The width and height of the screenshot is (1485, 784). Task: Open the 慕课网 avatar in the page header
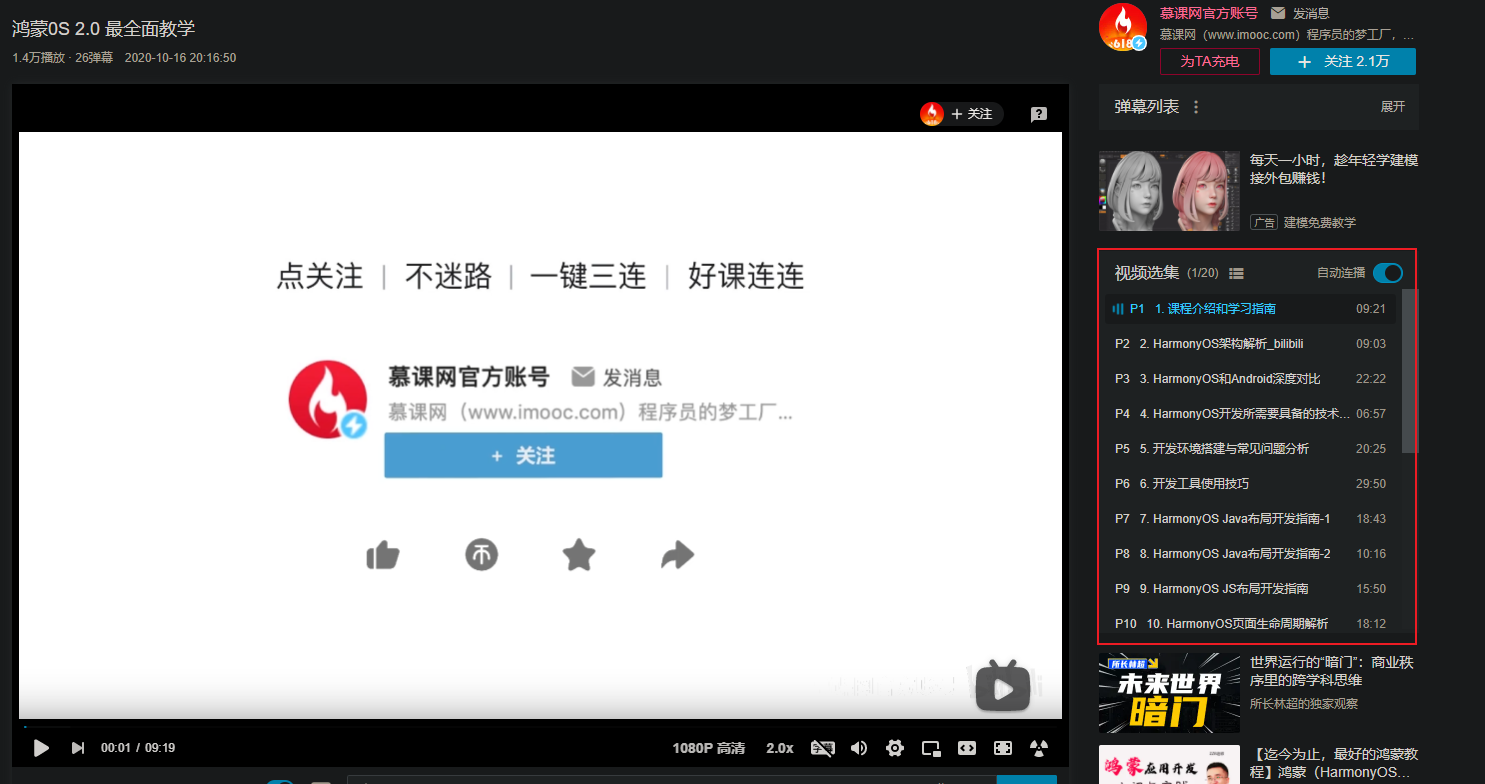(1122, 27)
